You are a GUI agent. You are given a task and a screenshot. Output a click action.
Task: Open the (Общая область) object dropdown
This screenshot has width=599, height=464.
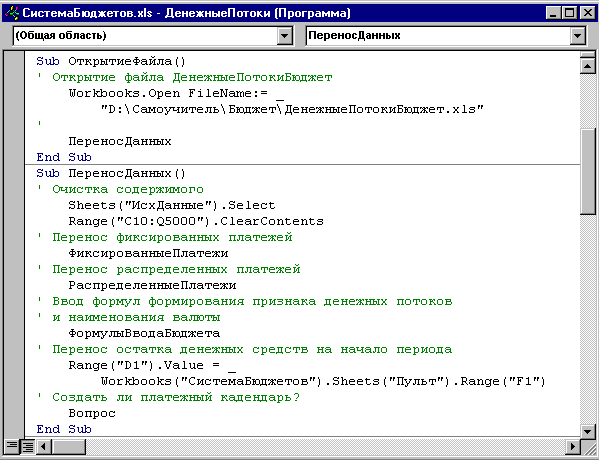pyautogui.click(x=285, y=36)
